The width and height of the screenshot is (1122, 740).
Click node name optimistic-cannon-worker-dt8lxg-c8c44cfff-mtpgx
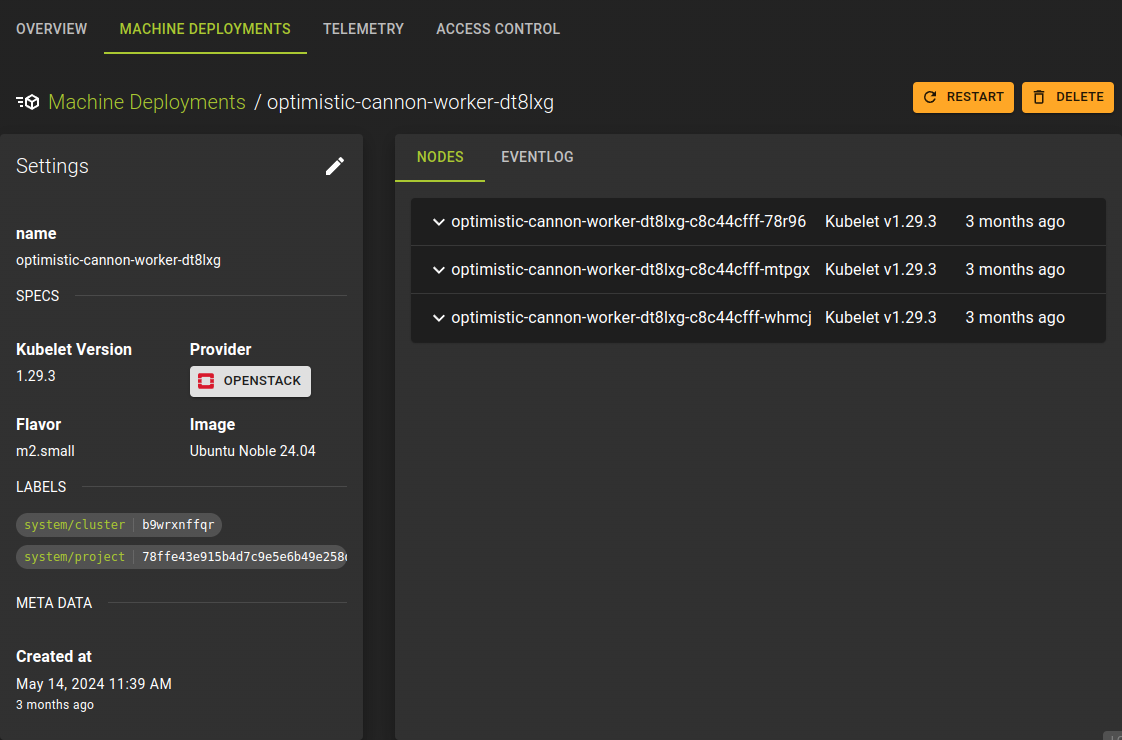[630, 270]
